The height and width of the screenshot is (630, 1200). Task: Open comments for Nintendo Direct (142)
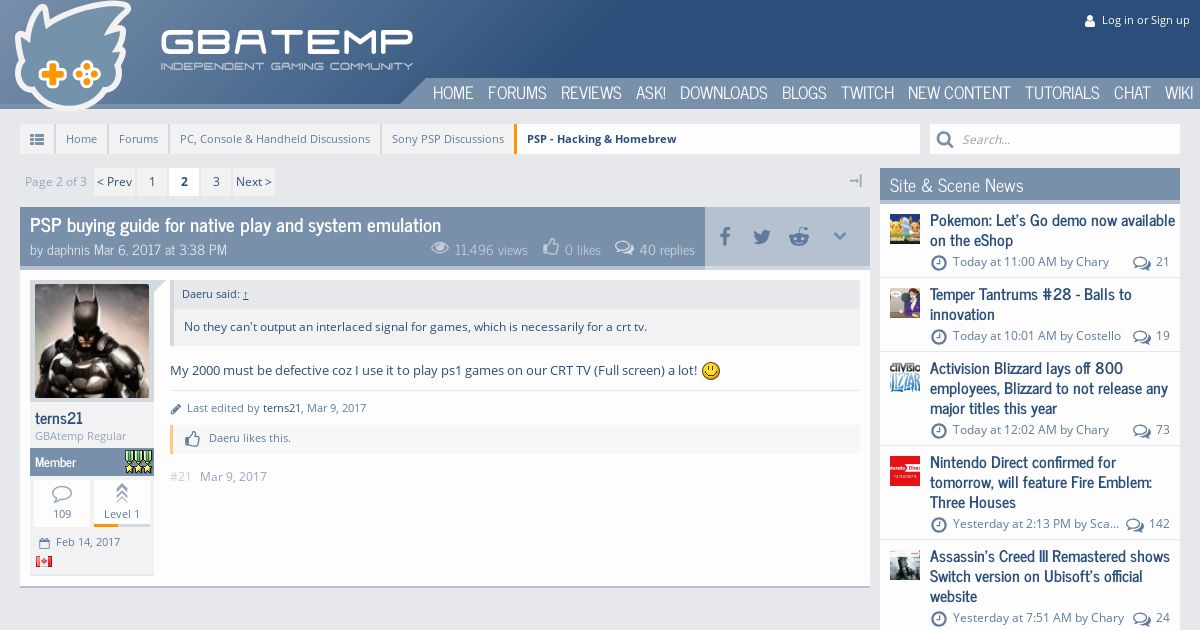(1148, 524)
